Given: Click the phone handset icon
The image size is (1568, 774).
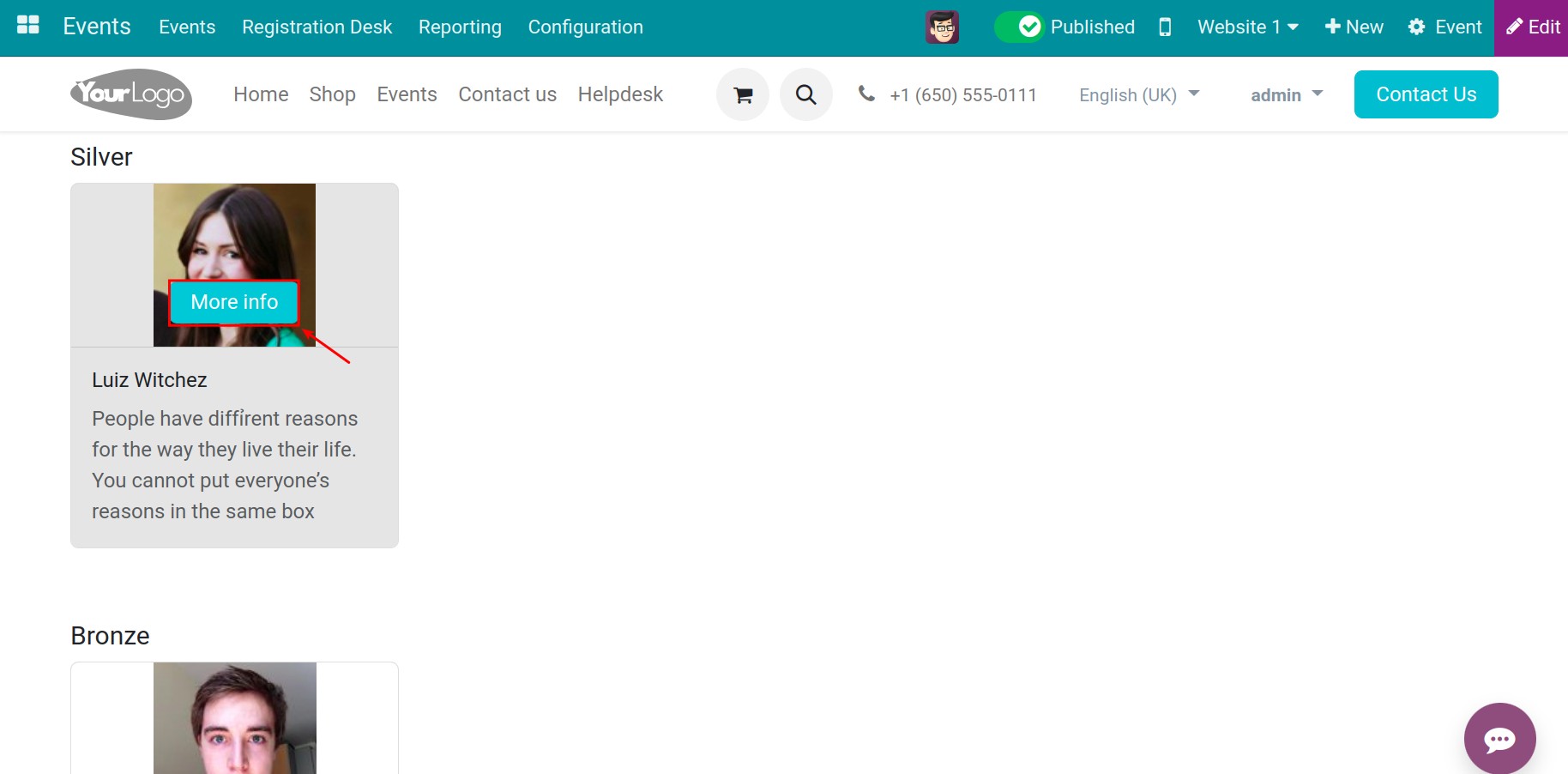Looking at the screenshot, I should (x=866, y=94).
